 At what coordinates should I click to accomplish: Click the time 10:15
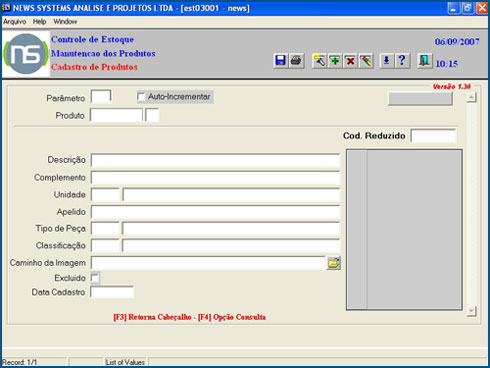pyautogui.click(x=447, y=64)
